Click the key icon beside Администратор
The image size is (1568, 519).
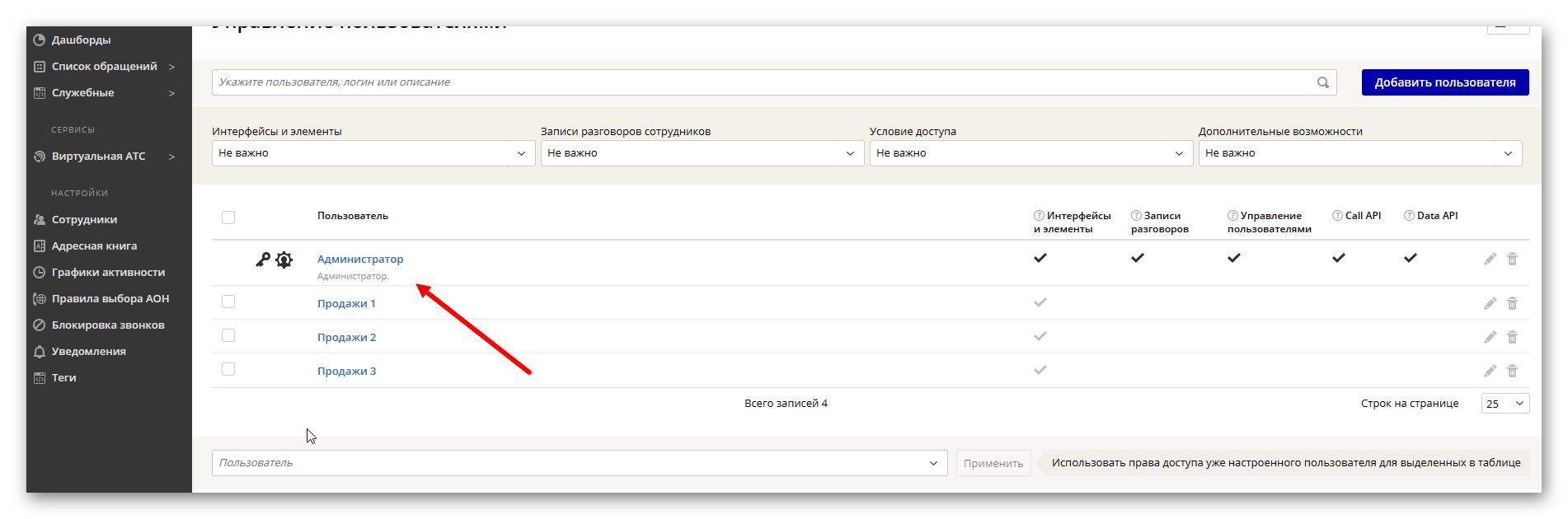pyautogui.click(x=263, y=259)
